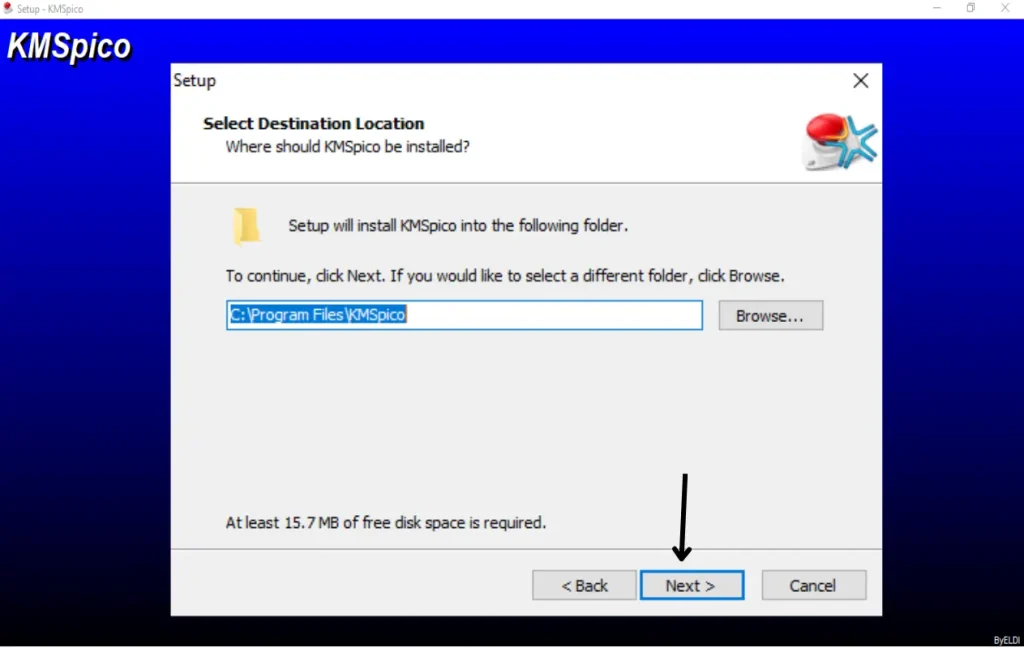Select the highlighted C:\Program Files\KMSpico text
The width and height of the screenshot is (1024, 648).
317,314
